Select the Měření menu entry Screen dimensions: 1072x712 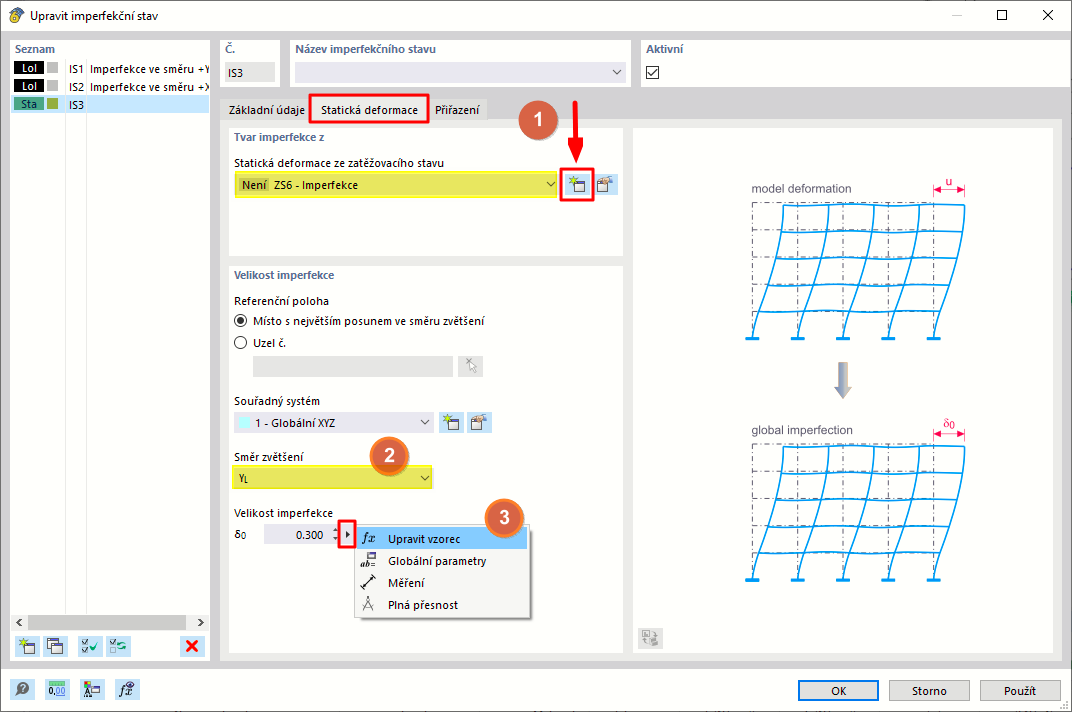(442, 583)
